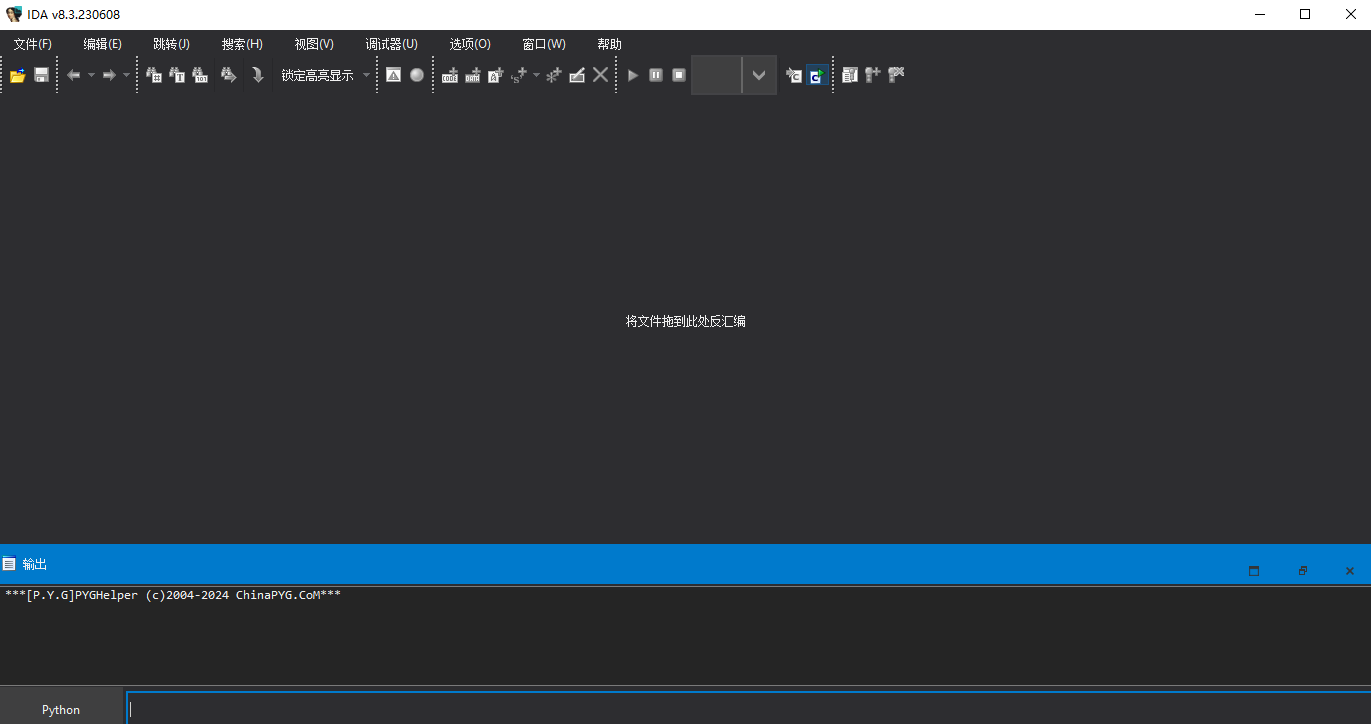Click the gray circle toolbar icon

[417, 75]
